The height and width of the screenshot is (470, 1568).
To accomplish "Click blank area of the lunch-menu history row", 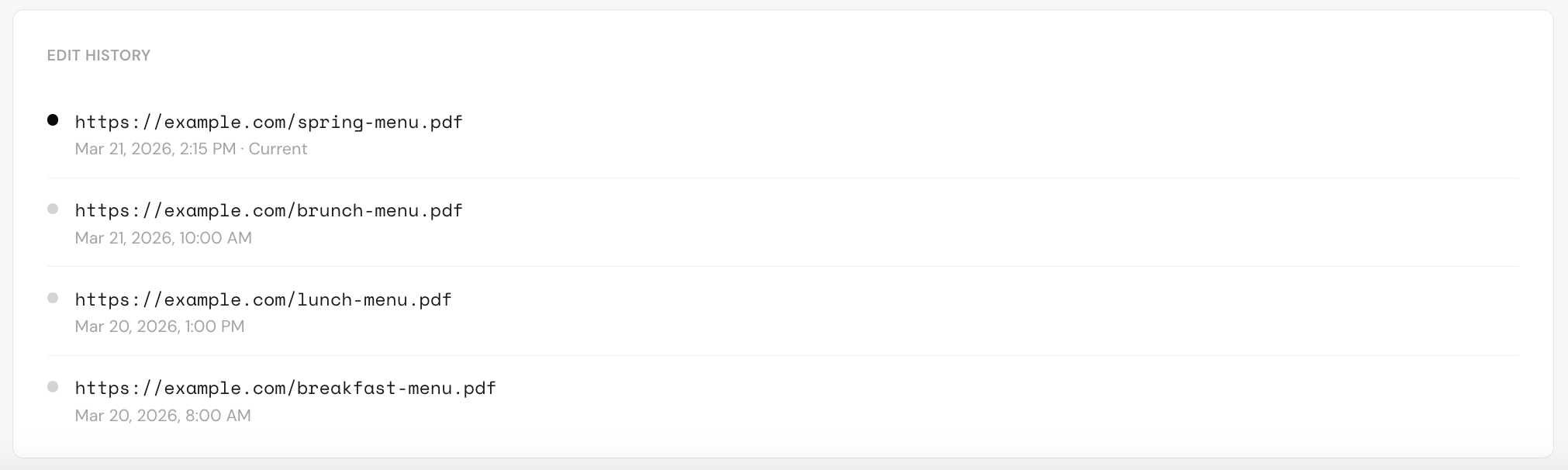I will click(993, 311).
